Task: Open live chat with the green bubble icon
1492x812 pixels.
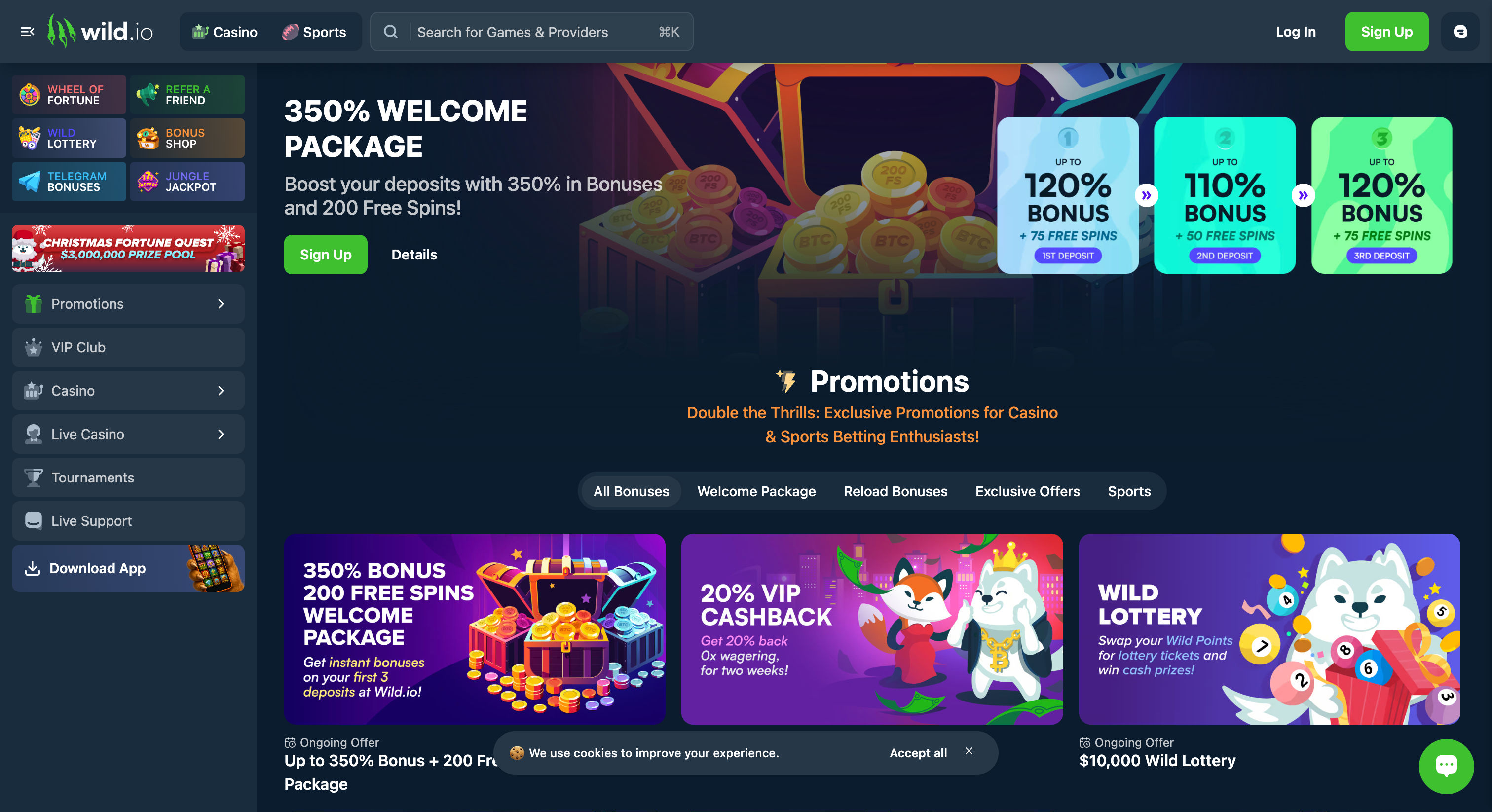Action: tap(1446, 766)
